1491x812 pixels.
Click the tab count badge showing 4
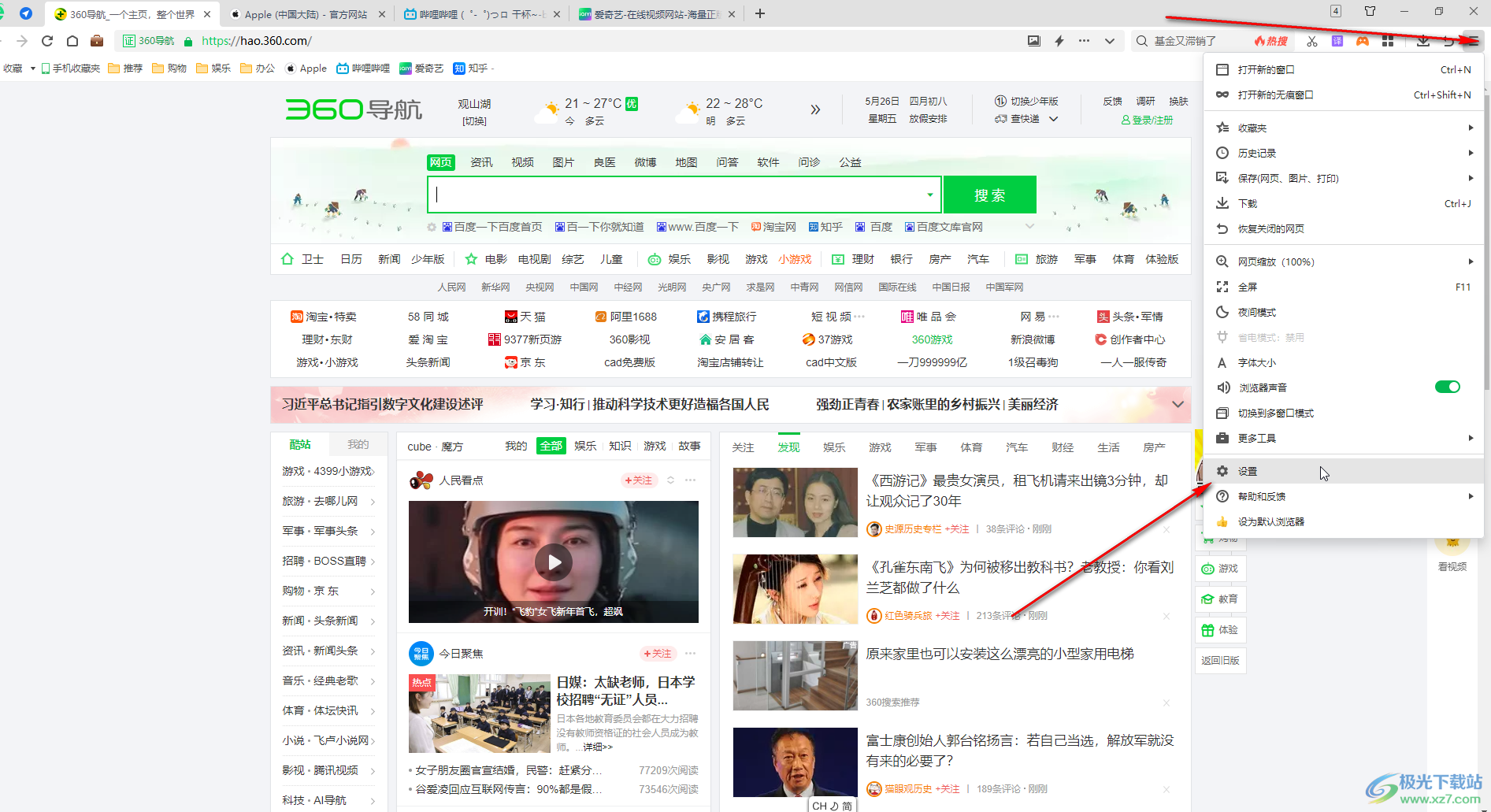click(1336, 11)
